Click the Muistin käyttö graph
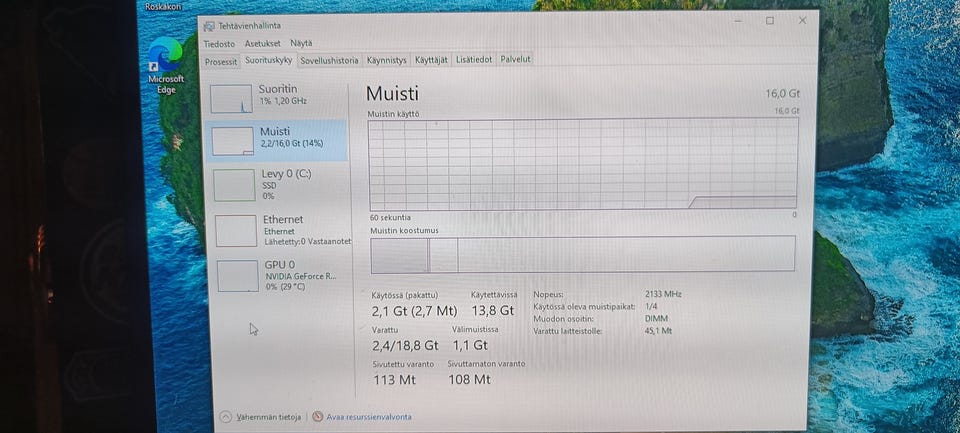The width and height of the screenshot is (960, 433). pos(583,164)
